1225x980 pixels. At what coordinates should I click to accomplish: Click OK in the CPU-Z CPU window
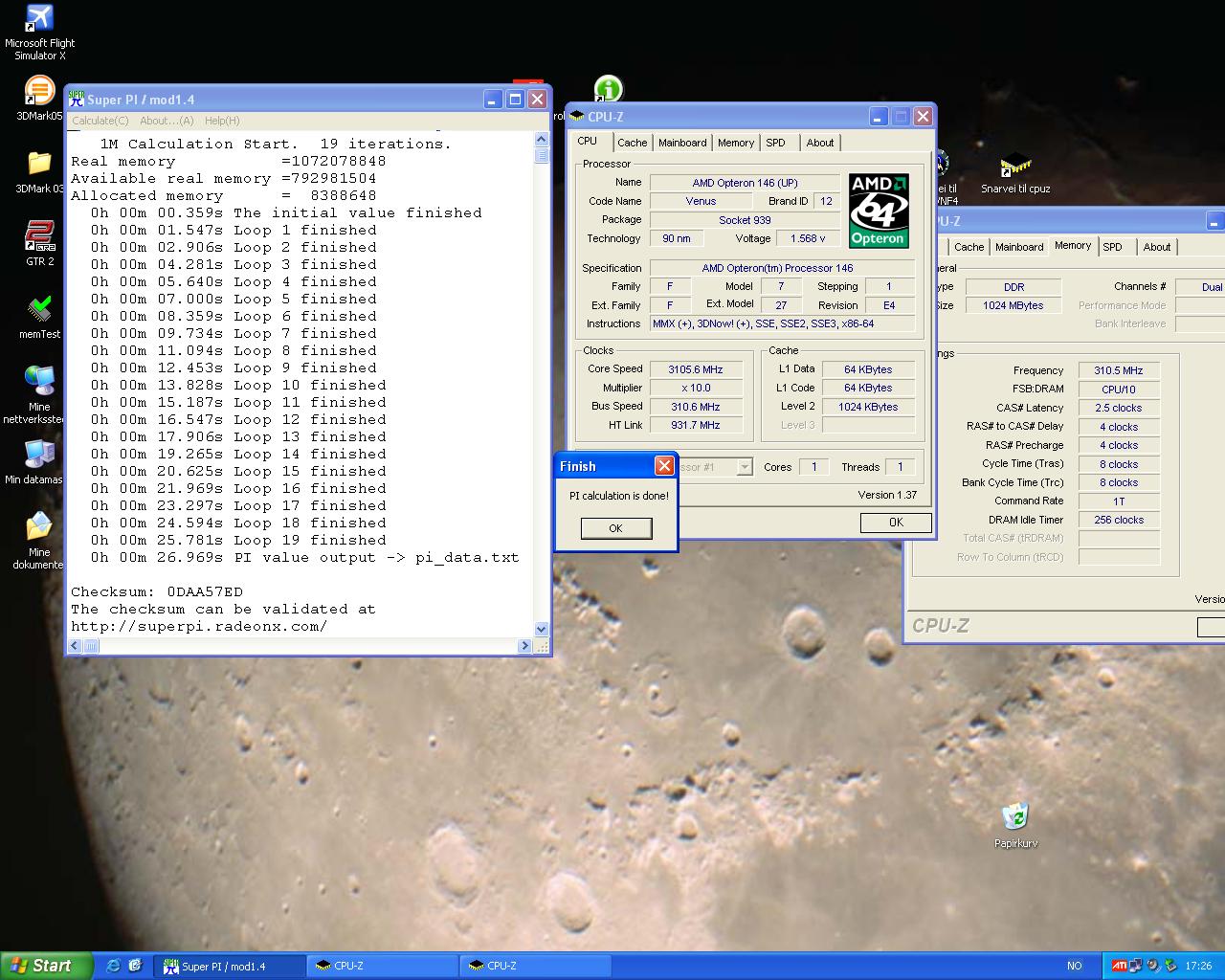pos(896,523)
